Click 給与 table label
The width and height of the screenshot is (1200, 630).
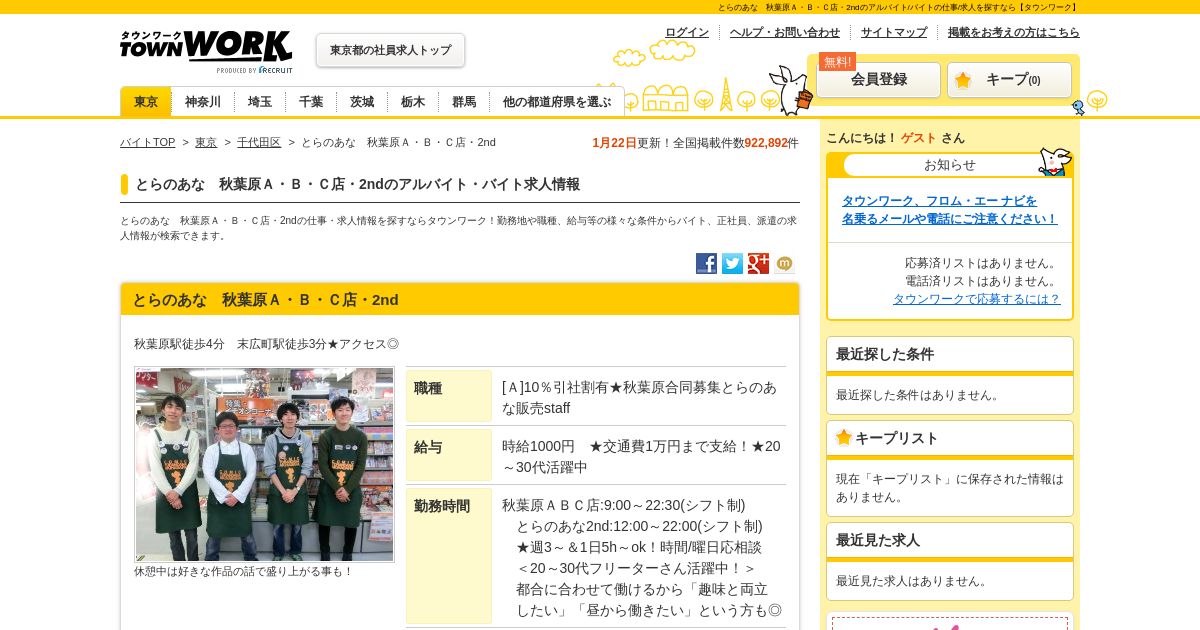click(449, 455)
